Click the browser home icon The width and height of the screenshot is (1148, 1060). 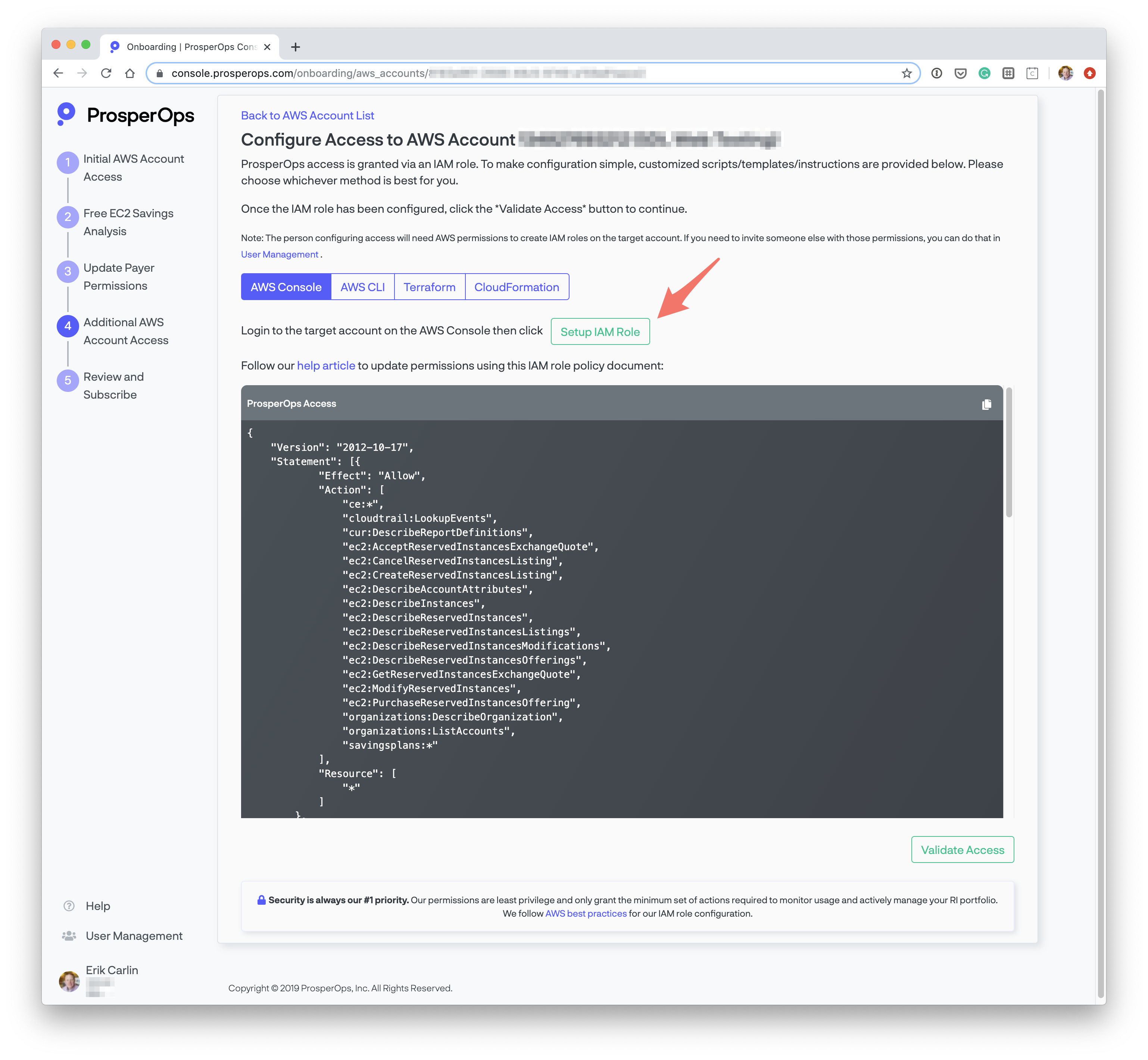pos(130,73)
